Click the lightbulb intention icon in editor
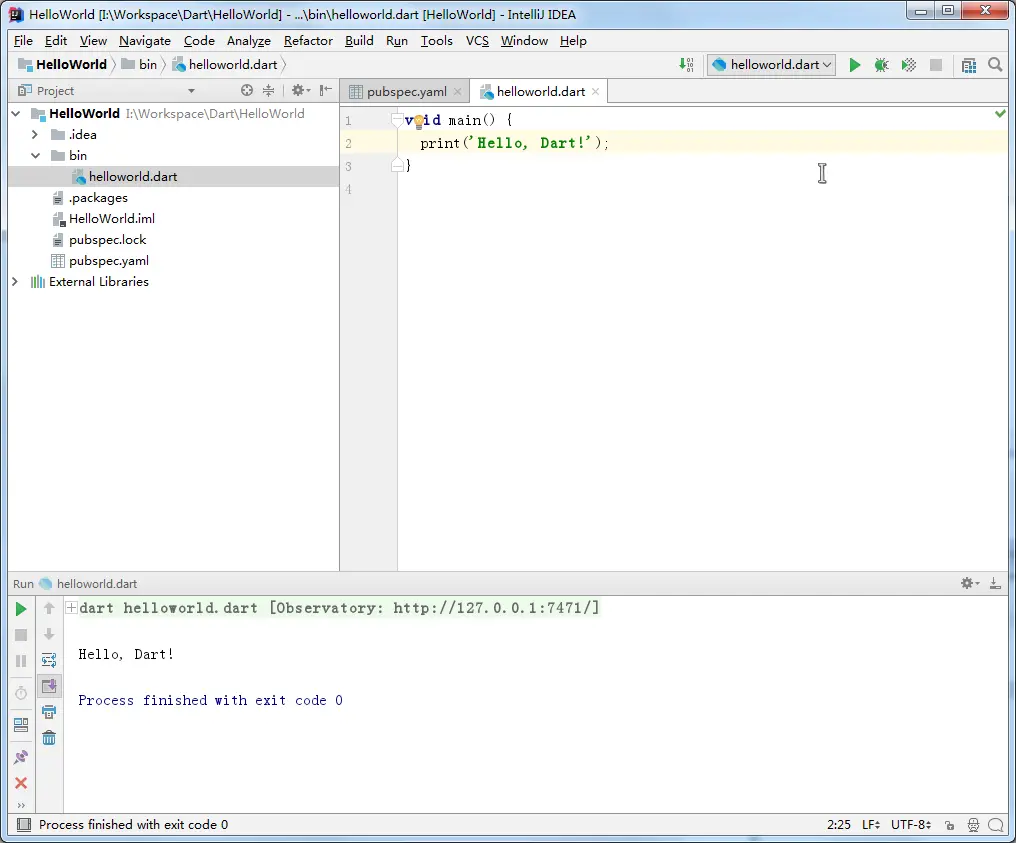Screen dimensions: 1016x843 click(419, 121)
